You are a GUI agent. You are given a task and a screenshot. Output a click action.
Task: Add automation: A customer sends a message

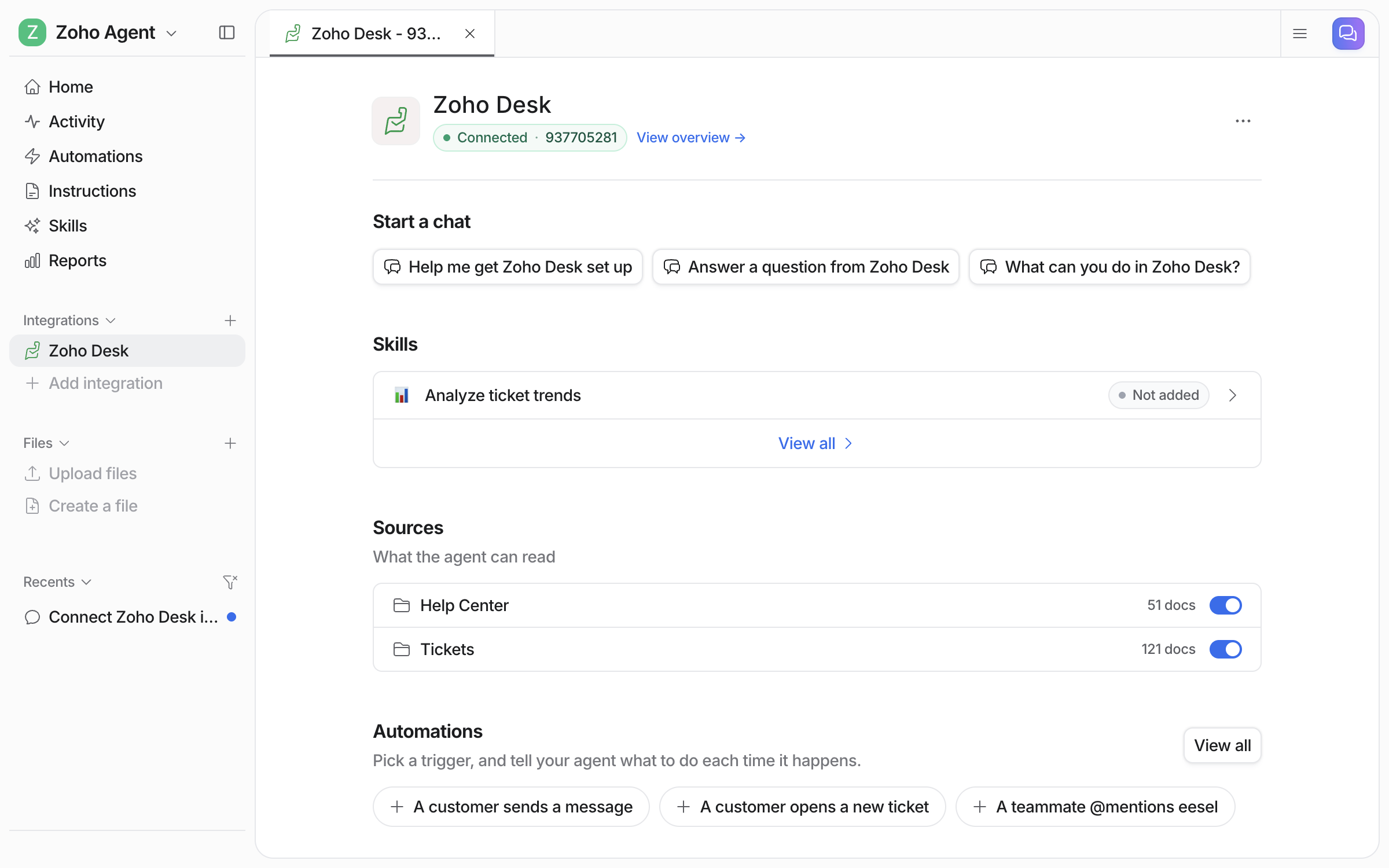pos(511,807)
